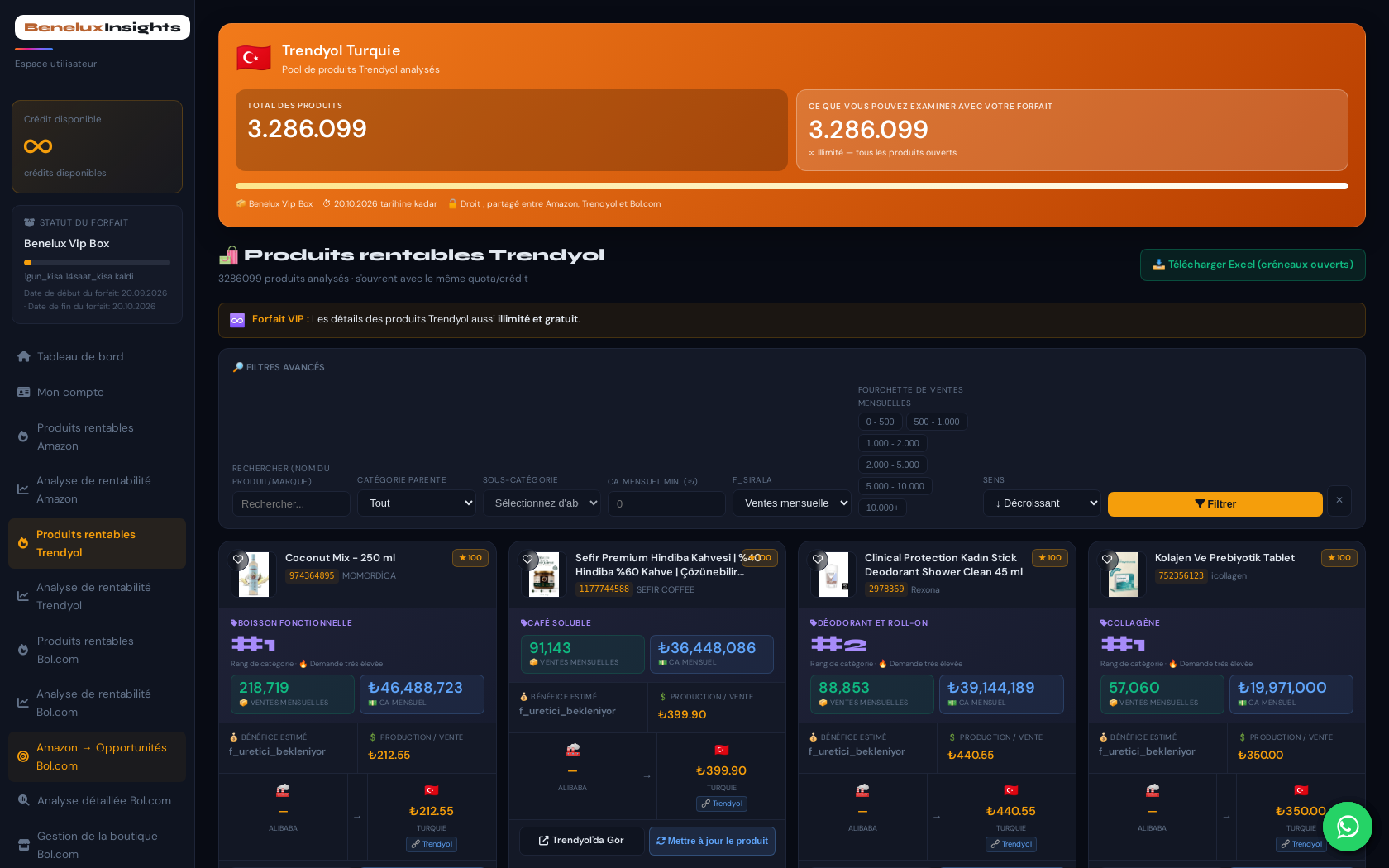Open Produits rentables Amazon menu item
Viewport: 1389px width, 868px height.
click(x=97, y=436)
